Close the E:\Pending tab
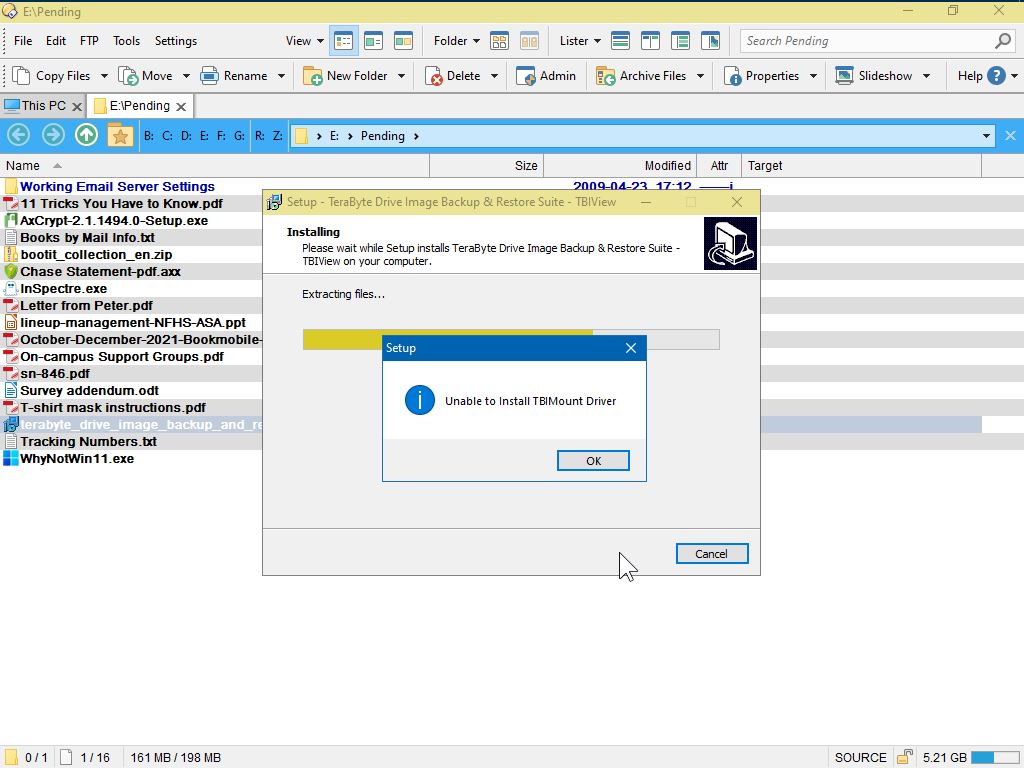1024x768 pixels. [x=181, y=106]
